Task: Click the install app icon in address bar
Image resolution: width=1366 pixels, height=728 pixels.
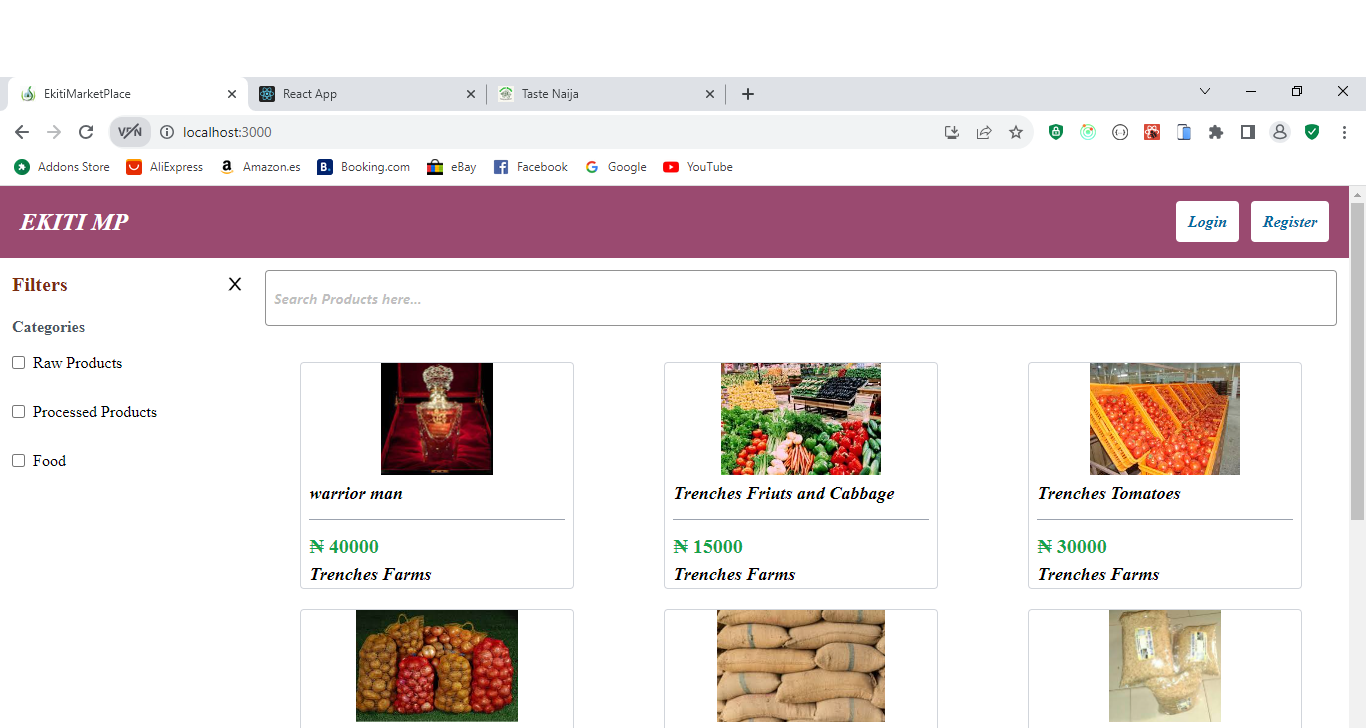Action: 952,132
